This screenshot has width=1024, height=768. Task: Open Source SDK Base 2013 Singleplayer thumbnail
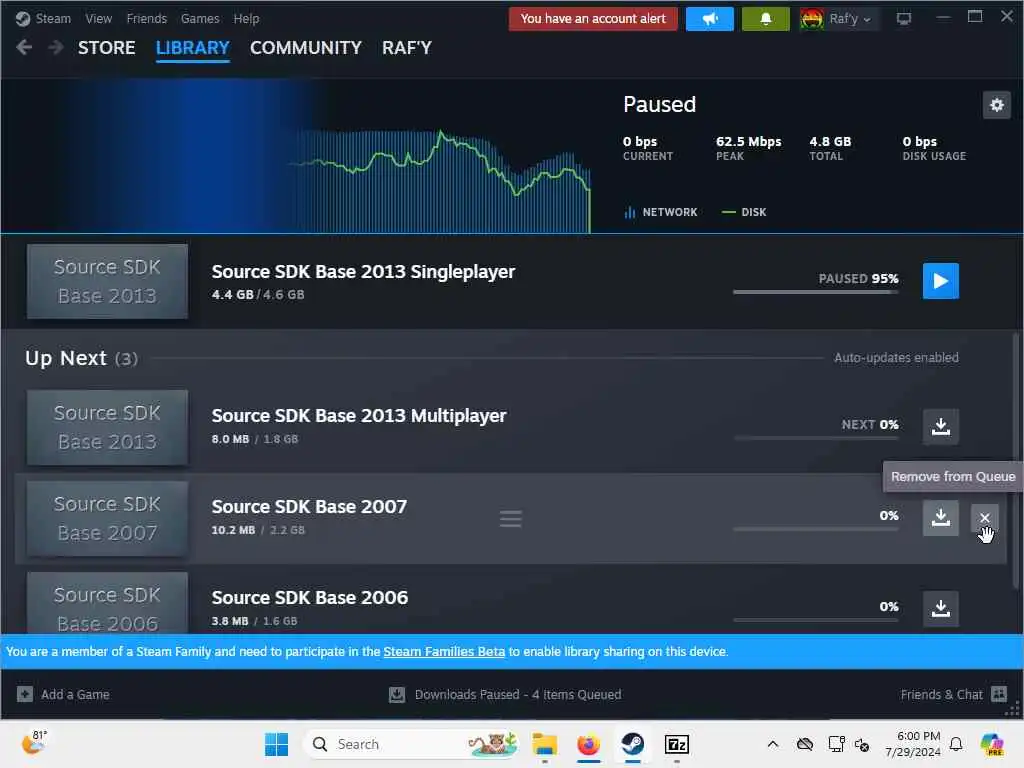pos(107,281)
